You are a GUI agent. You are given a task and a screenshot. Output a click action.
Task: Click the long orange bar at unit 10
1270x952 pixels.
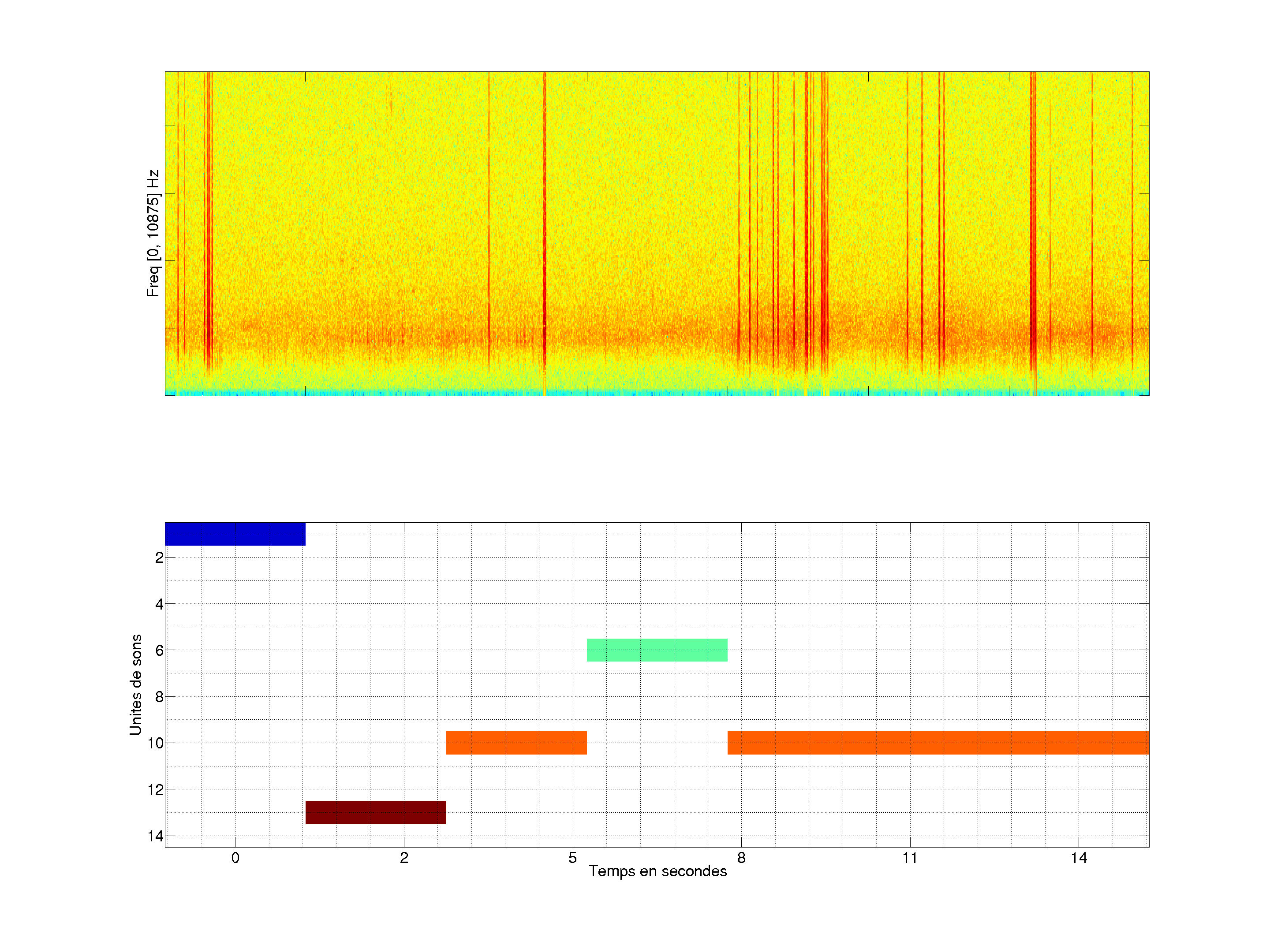938,743
